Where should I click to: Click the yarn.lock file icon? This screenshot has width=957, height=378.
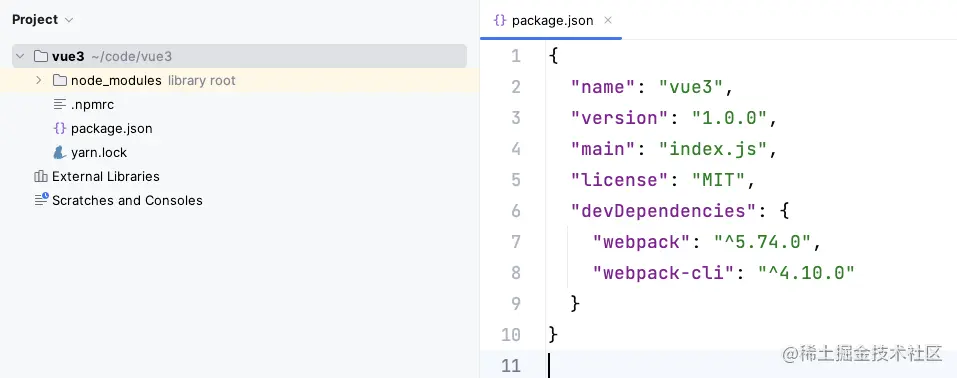(60, 152)
